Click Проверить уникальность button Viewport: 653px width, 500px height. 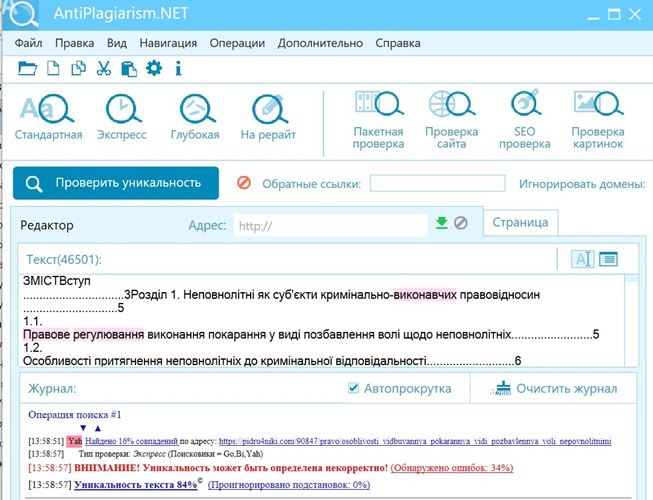click(x=116, y=183)
